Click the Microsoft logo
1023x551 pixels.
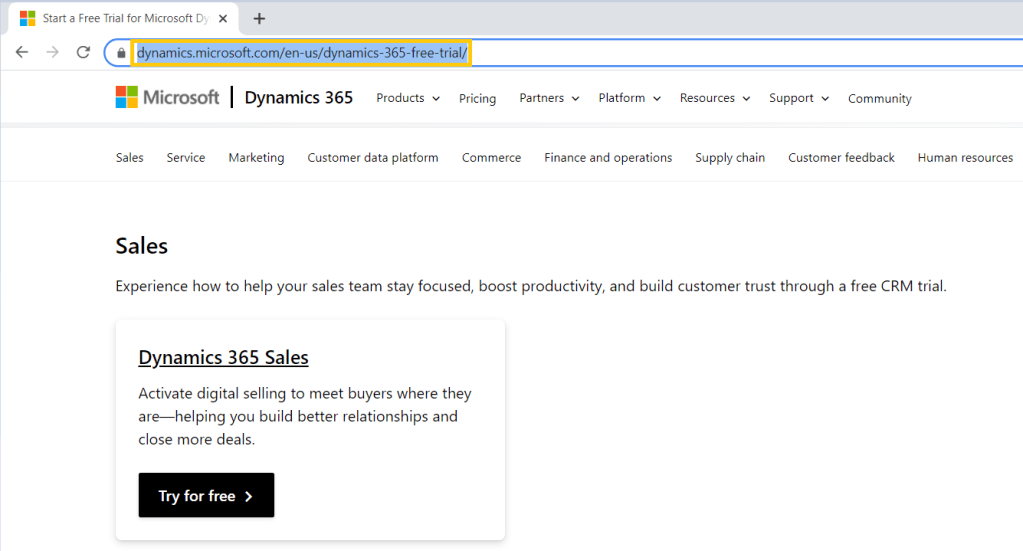click(167, 97)
